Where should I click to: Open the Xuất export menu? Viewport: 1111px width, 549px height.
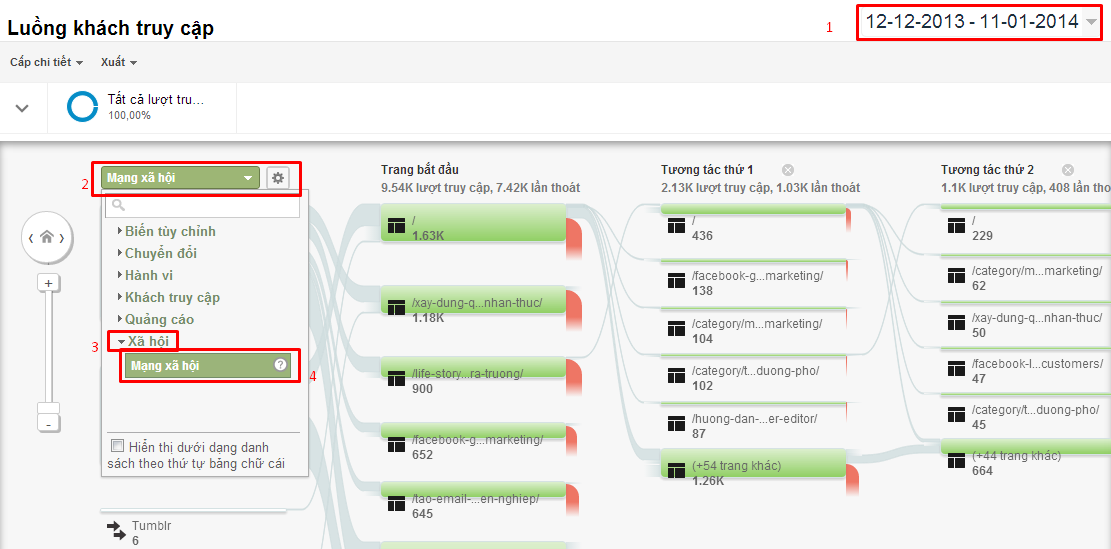click(118, 62)
